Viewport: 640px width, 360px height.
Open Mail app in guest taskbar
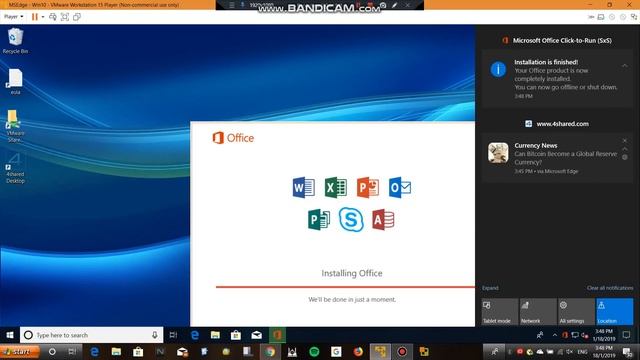(256, 335)
